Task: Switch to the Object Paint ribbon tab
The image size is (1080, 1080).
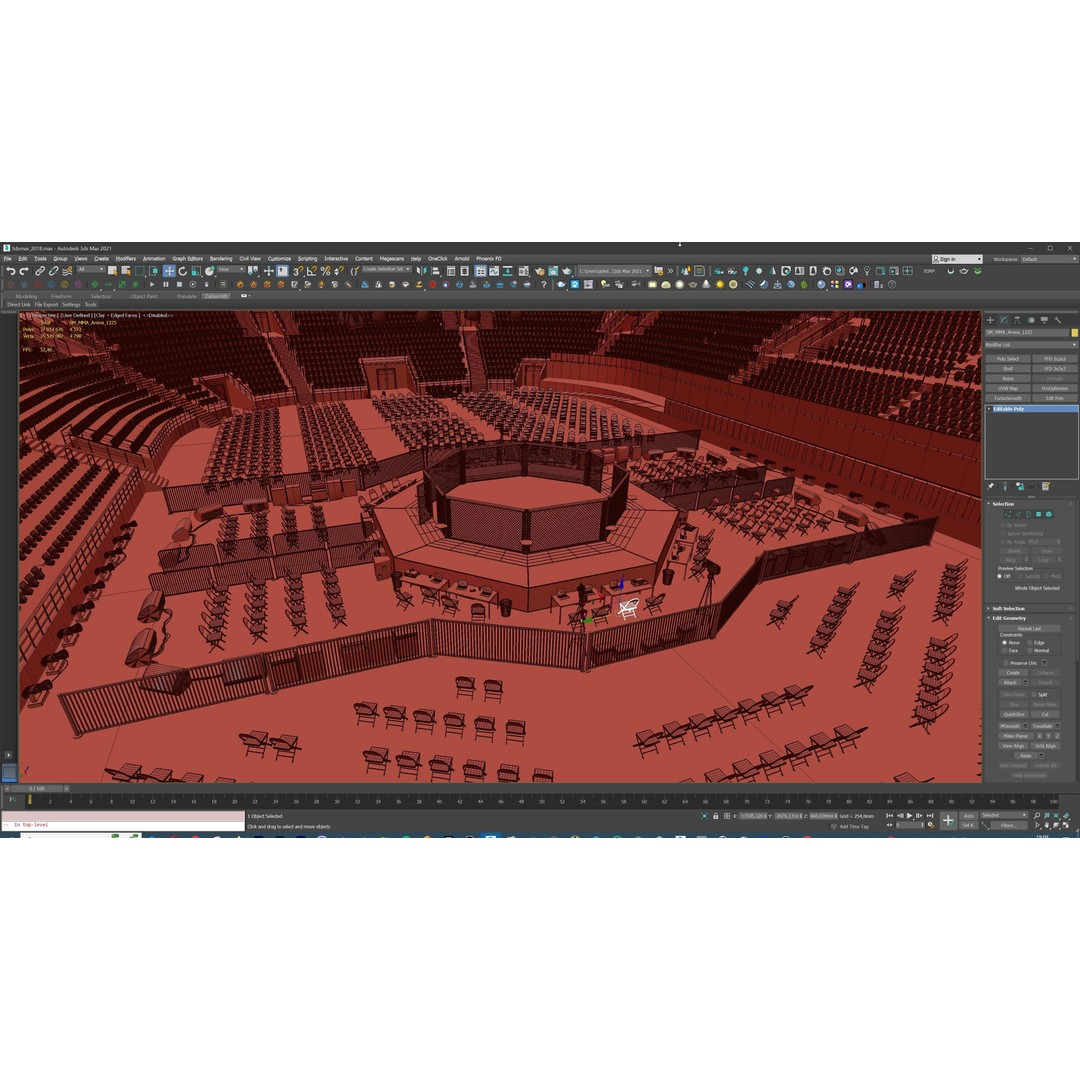Action: tap(144, 296)
